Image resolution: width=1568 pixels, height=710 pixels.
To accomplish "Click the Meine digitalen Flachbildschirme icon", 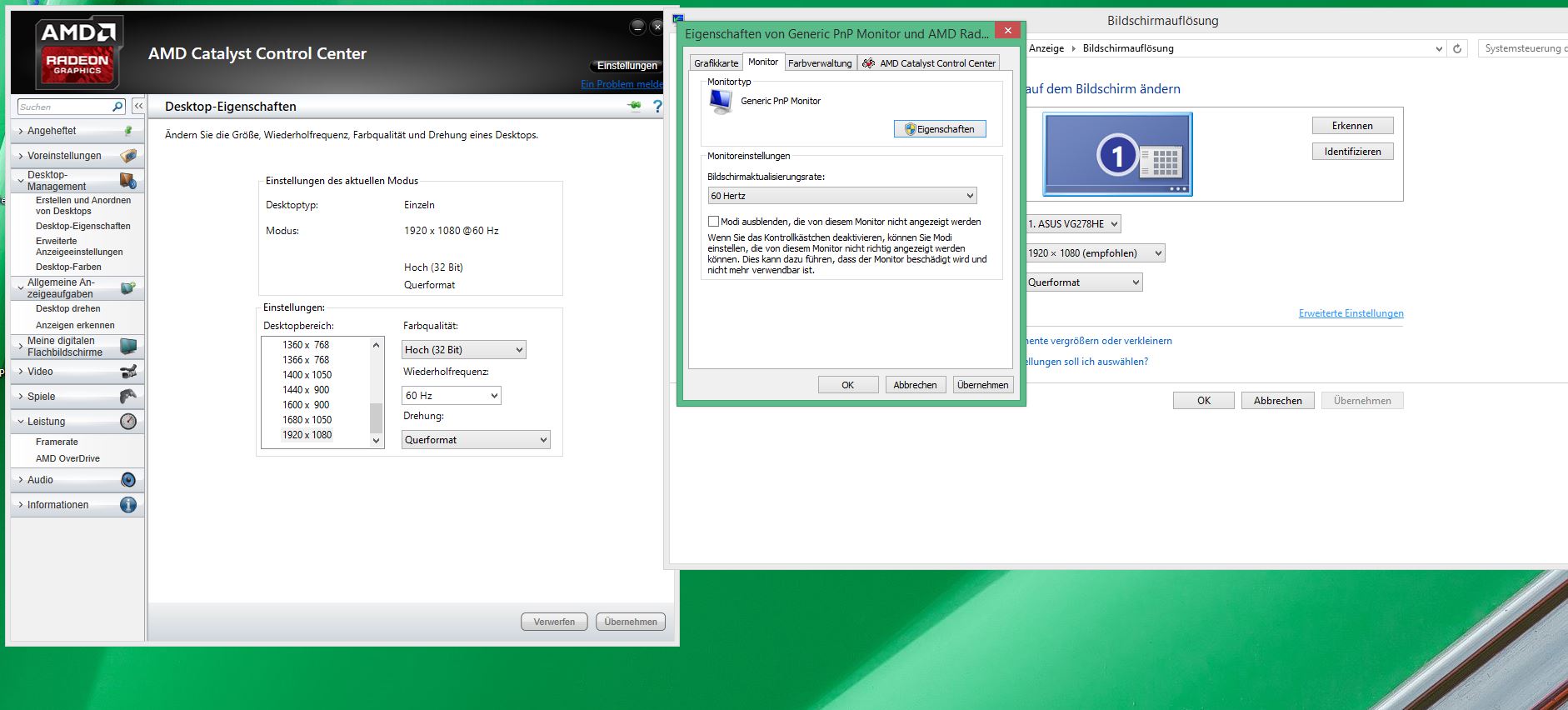I will coord(128,347).
